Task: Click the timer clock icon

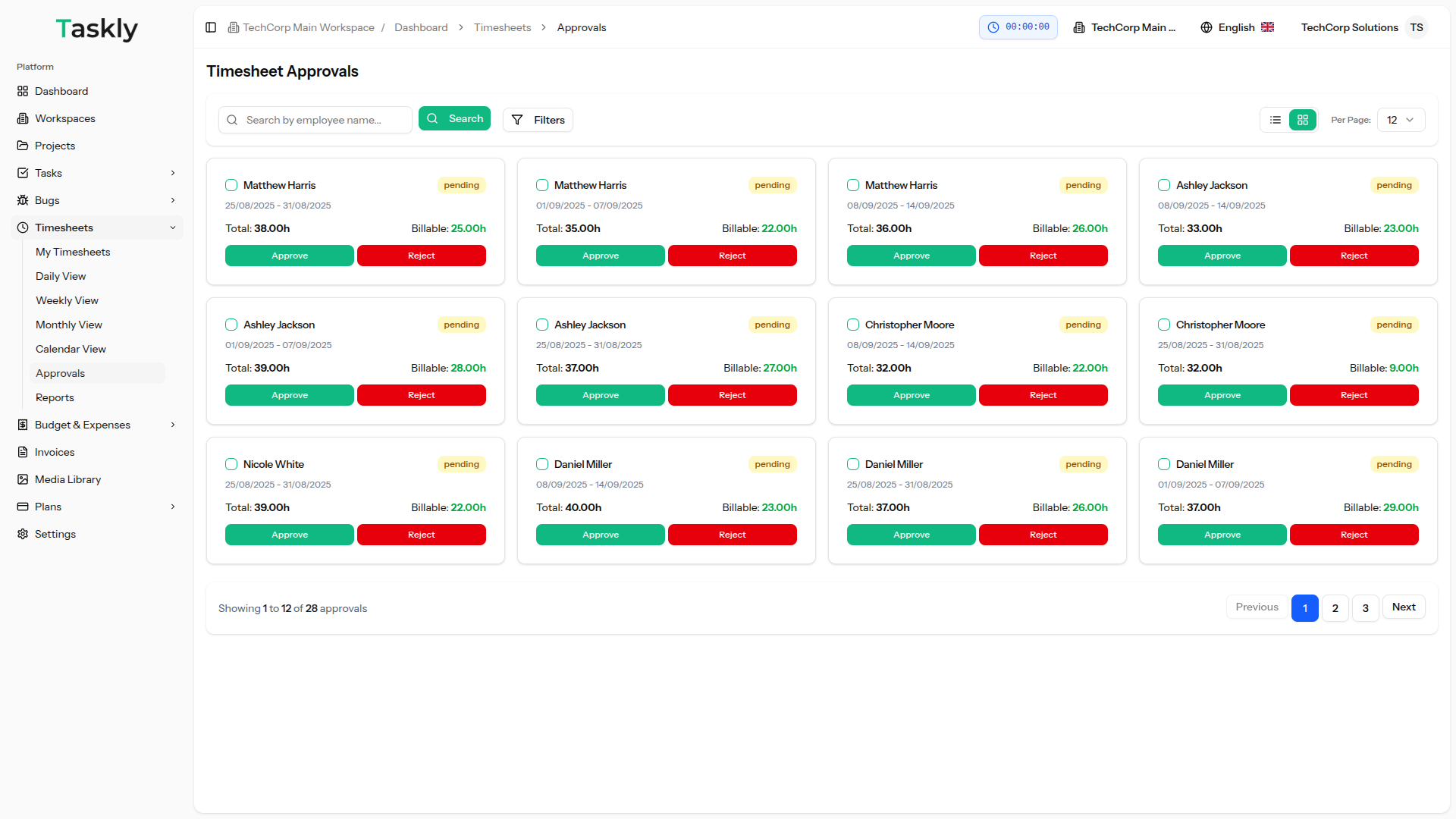Action: tap(993, 27)
